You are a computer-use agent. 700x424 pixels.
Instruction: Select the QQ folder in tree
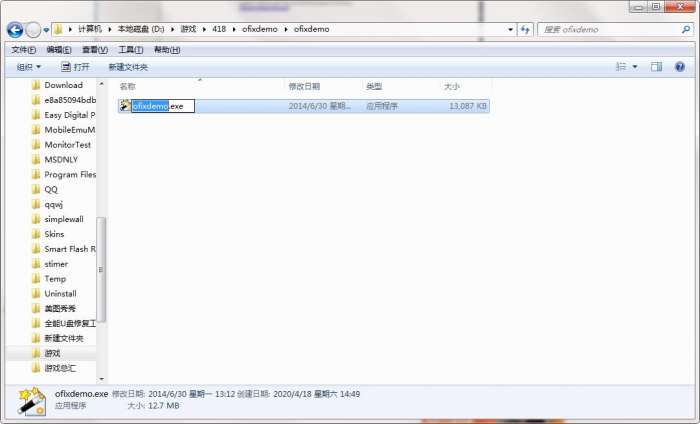[45, 189]
